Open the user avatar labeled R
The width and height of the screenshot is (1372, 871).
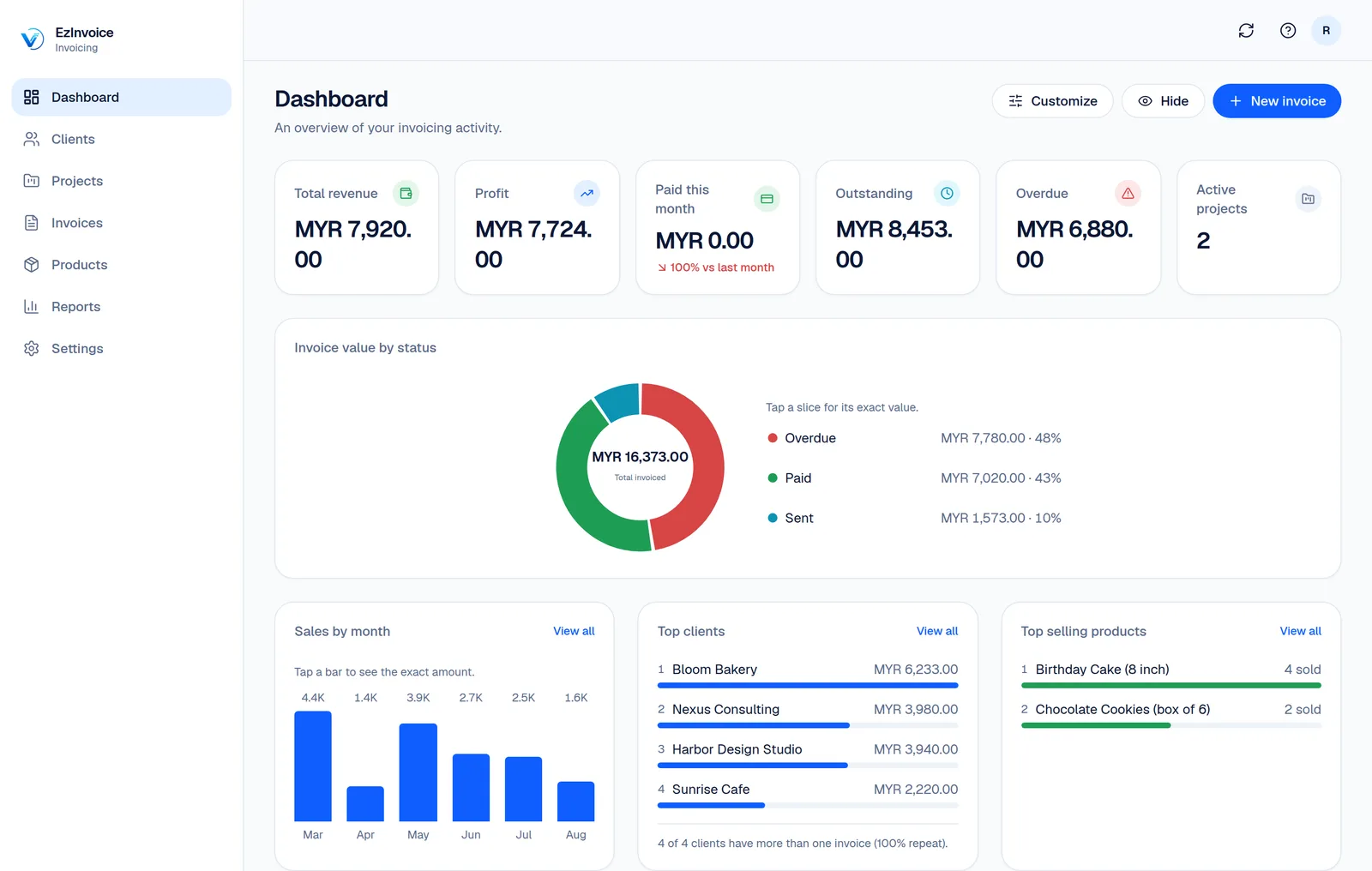(x=1326, y=31)
